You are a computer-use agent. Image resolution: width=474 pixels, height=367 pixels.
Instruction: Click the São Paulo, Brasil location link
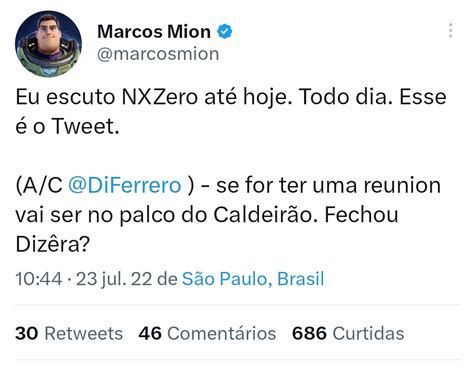click(x=253, y=279)
